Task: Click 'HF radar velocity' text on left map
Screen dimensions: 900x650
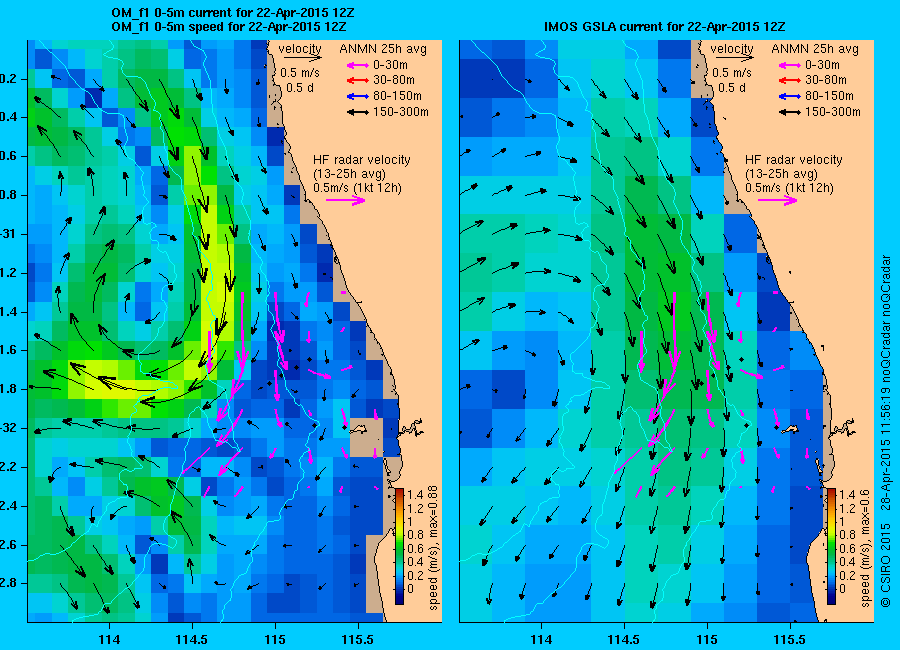Action: coord(362,160)
